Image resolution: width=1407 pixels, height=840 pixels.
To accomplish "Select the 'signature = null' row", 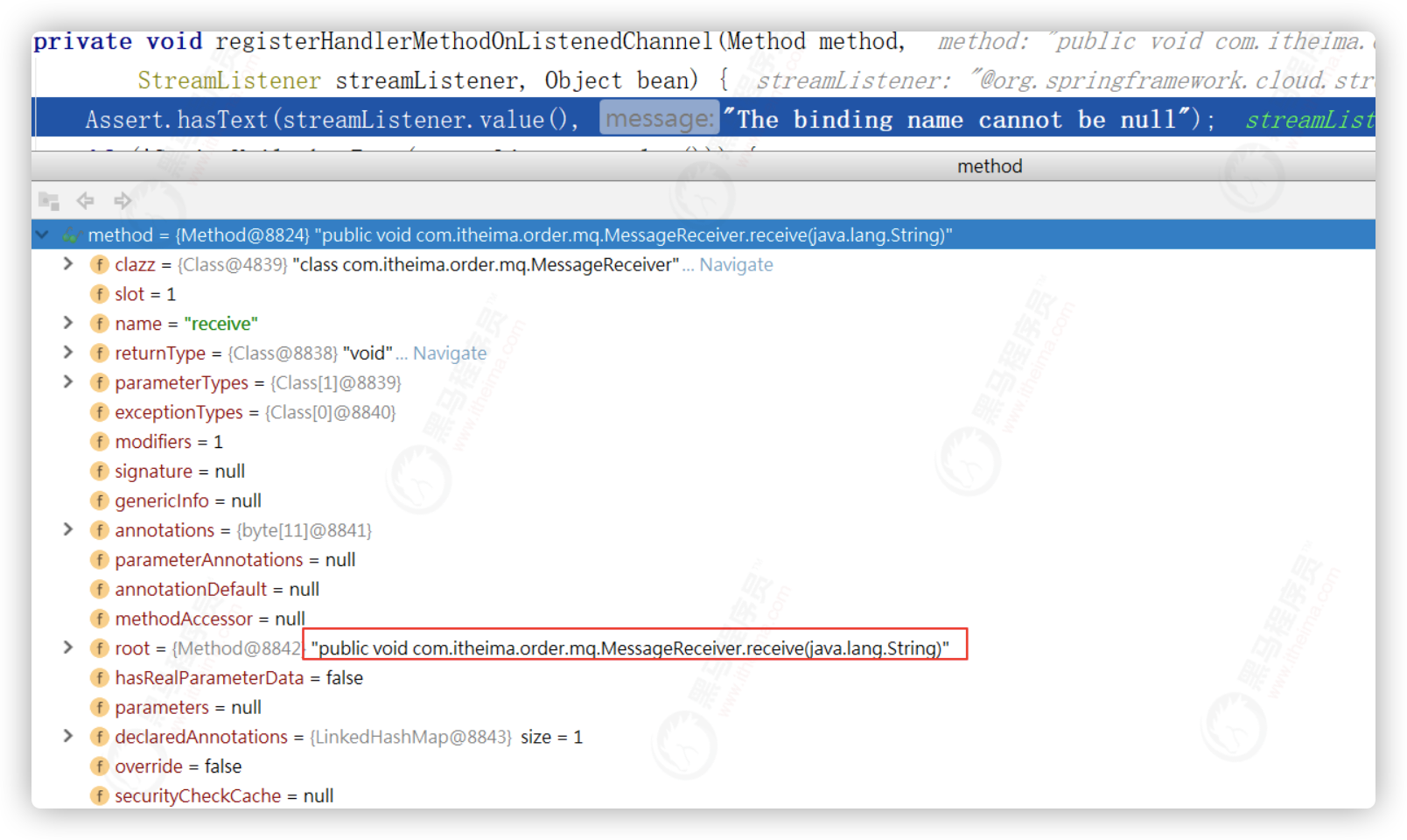I will (x=703, y=471).
